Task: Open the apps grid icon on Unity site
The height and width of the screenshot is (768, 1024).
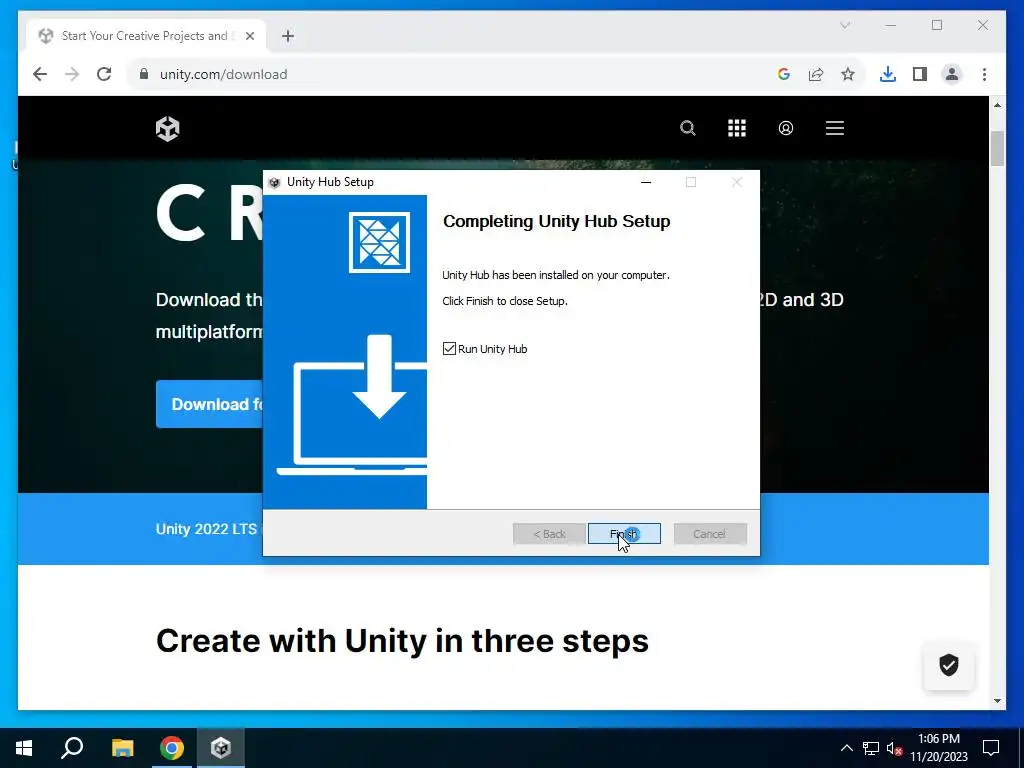Action: 737,128
